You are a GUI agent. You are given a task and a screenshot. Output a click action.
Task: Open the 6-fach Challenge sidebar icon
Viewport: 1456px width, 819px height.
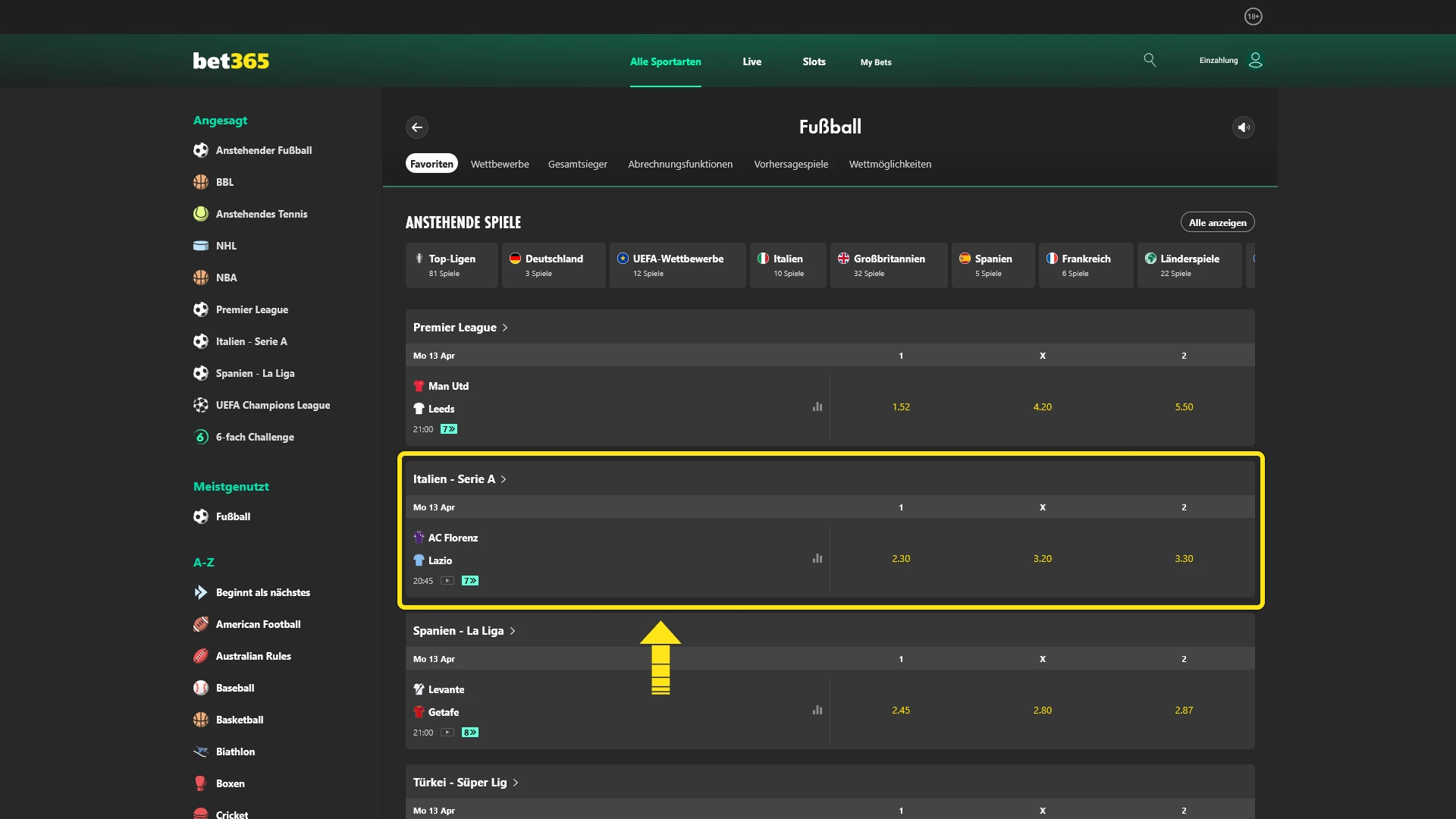point(200,437)
